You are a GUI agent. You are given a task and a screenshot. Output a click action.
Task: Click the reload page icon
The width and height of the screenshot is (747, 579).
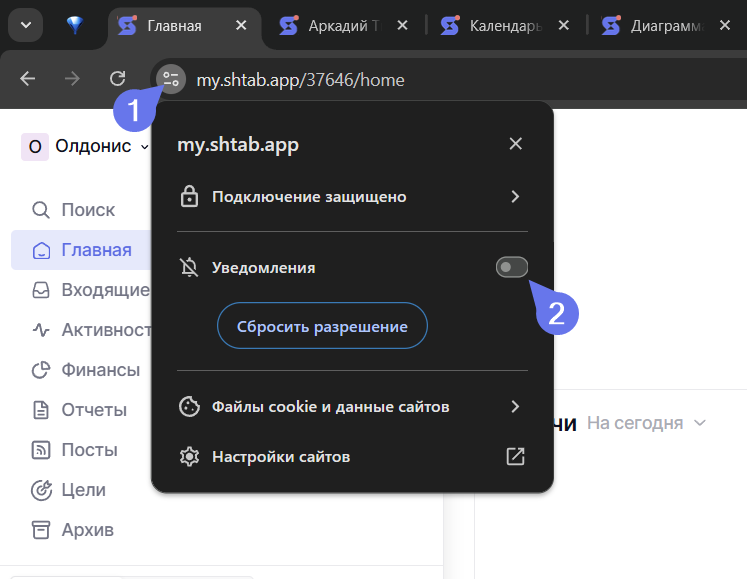117,79
